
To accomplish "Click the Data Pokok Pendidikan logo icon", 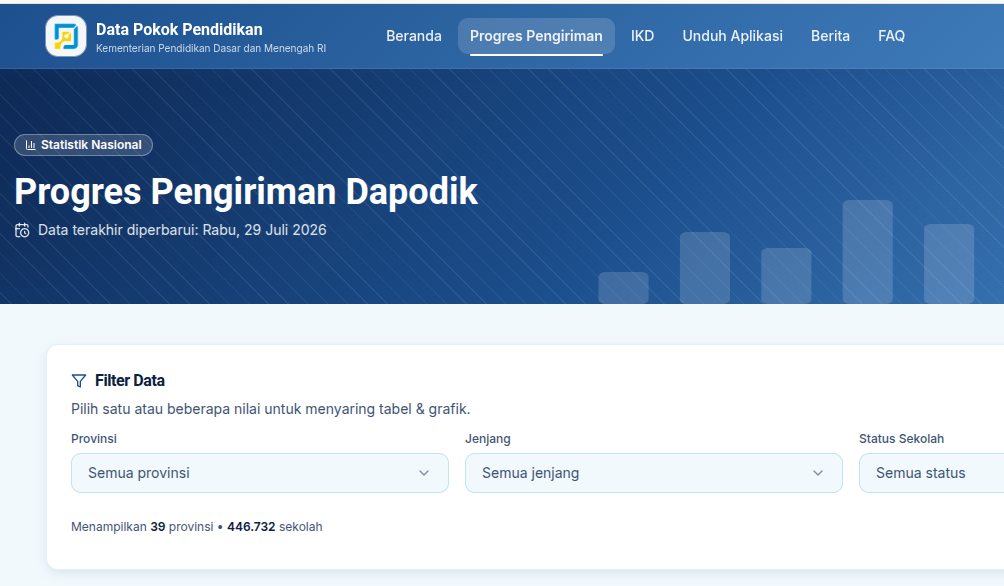I will pos(66,36).
